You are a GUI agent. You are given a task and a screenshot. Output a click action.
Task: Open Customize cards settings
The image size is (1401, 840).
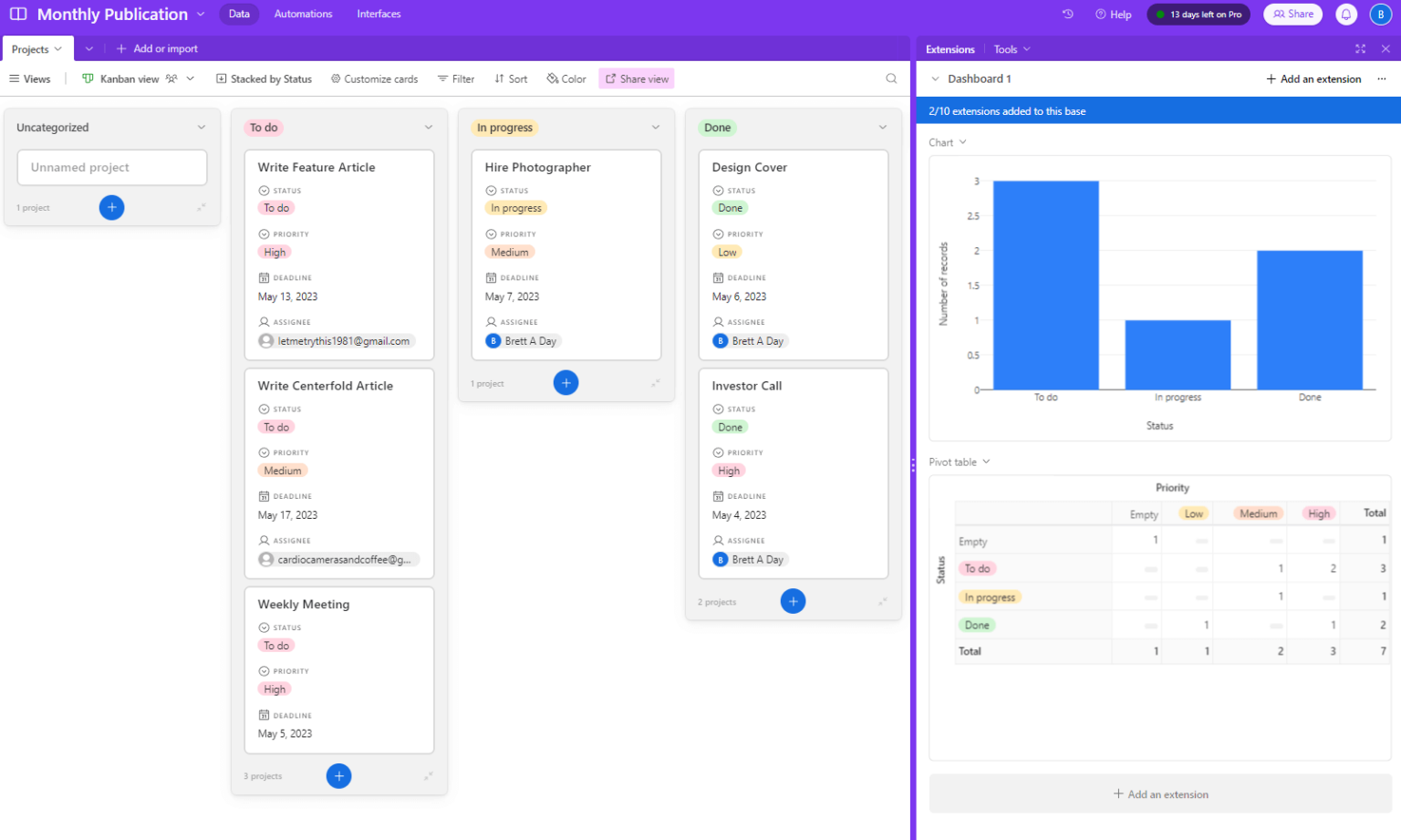coord(374,78)
